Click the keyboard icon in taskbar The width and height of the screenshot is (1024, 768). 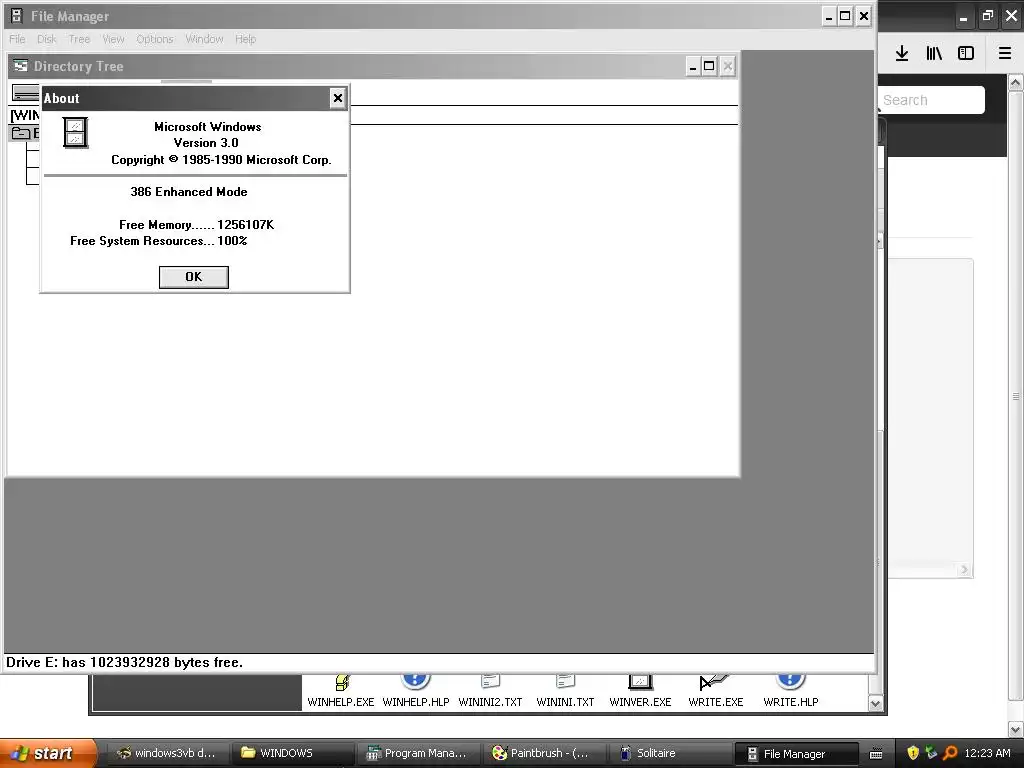pos(876,754)
